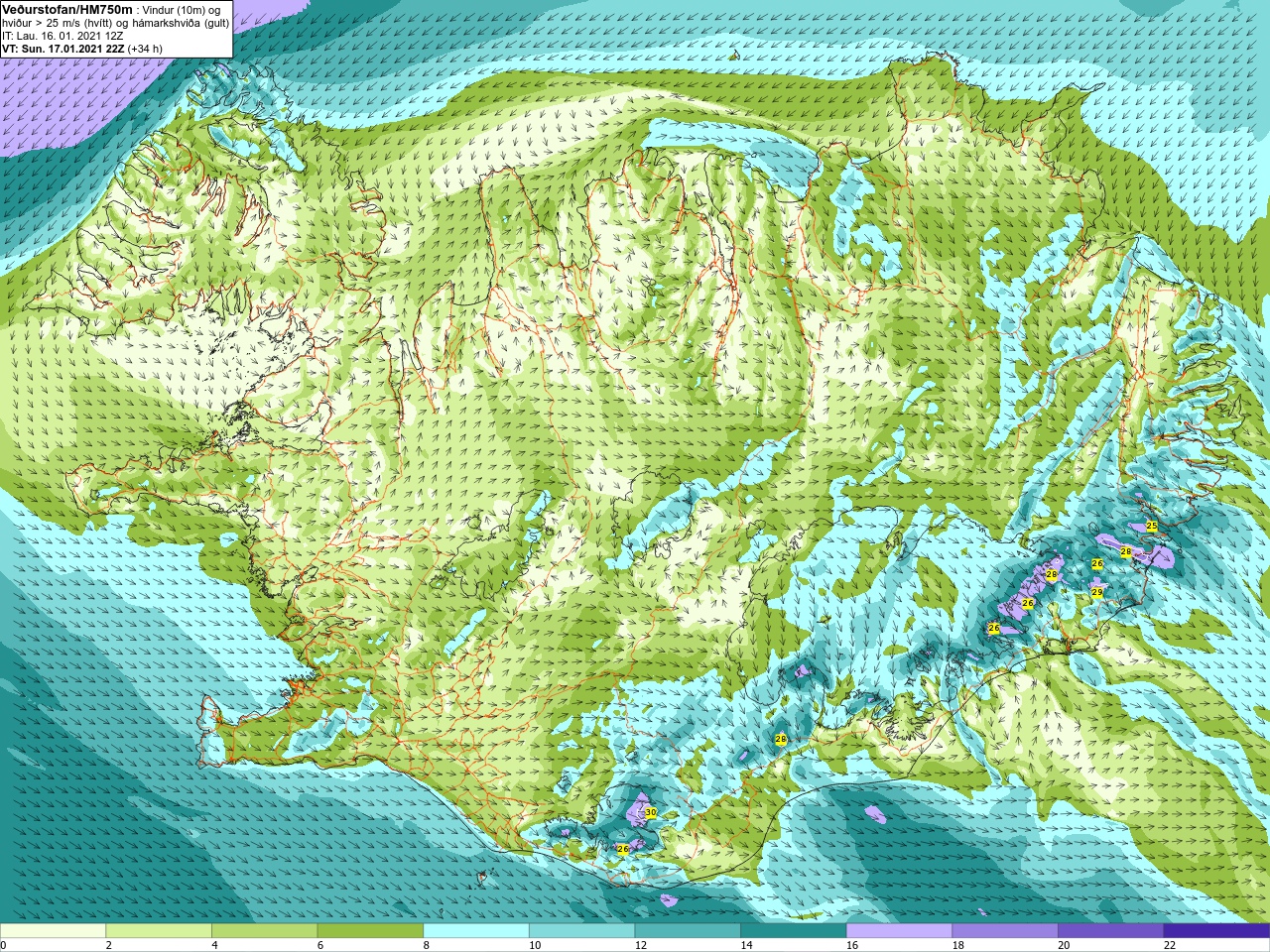Viewport: 1270px width, 952px height.
Task: Click the color scale tick label 8
Action: [427, 945]
